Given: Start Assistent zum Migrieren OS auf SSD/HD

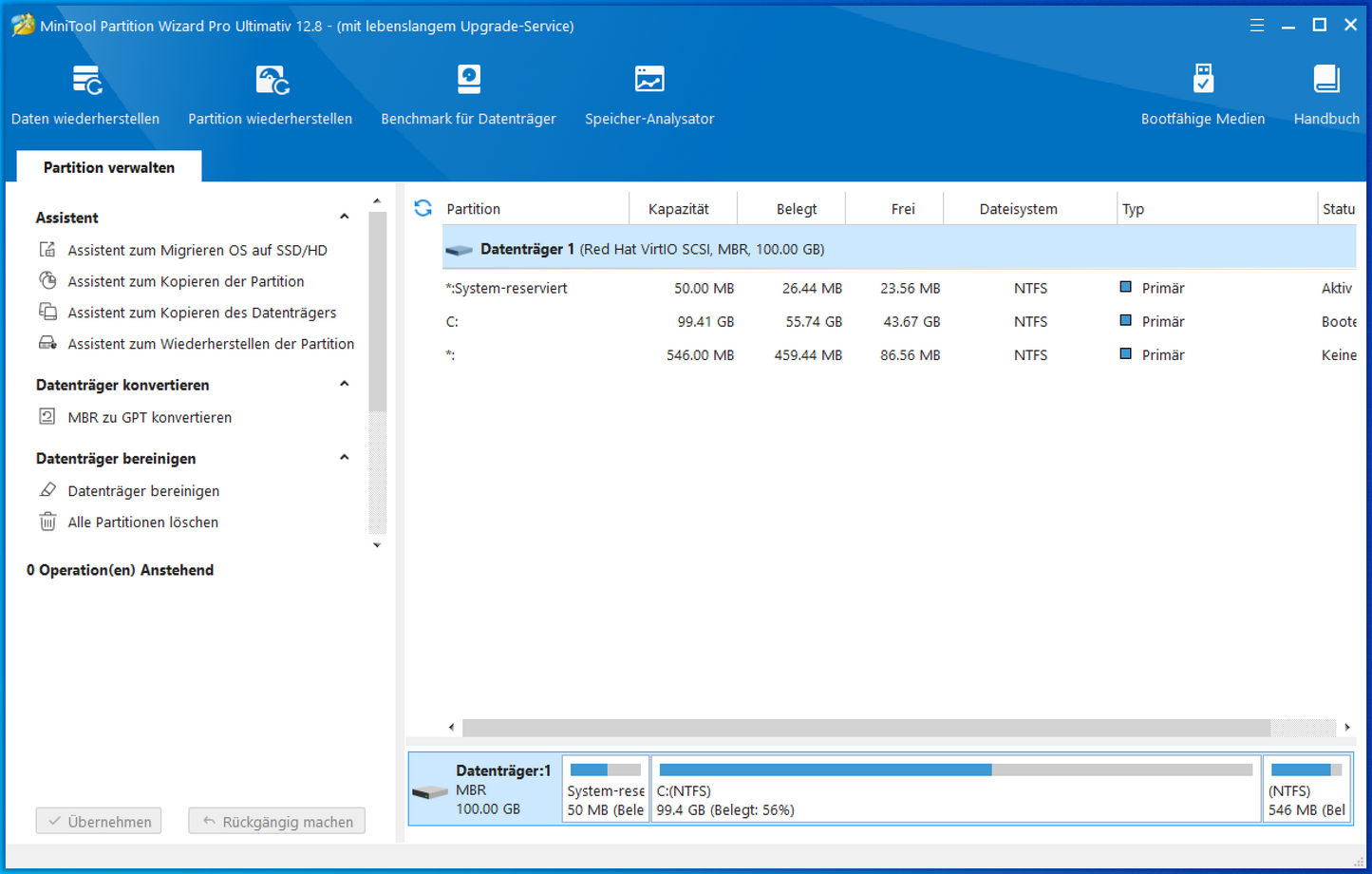Looking at the screenshot, I should tap(197, 250).
